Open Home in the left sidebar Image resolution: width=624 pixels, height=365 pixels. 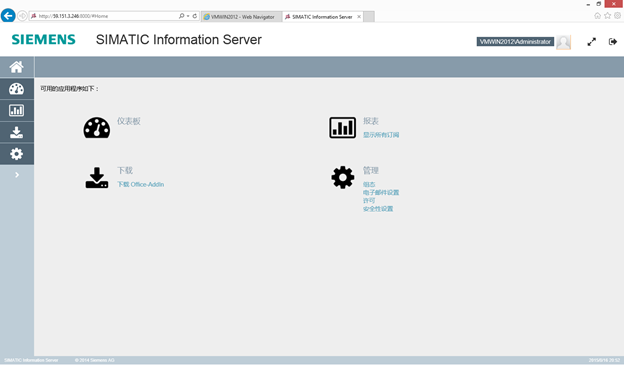click(17, 67)
